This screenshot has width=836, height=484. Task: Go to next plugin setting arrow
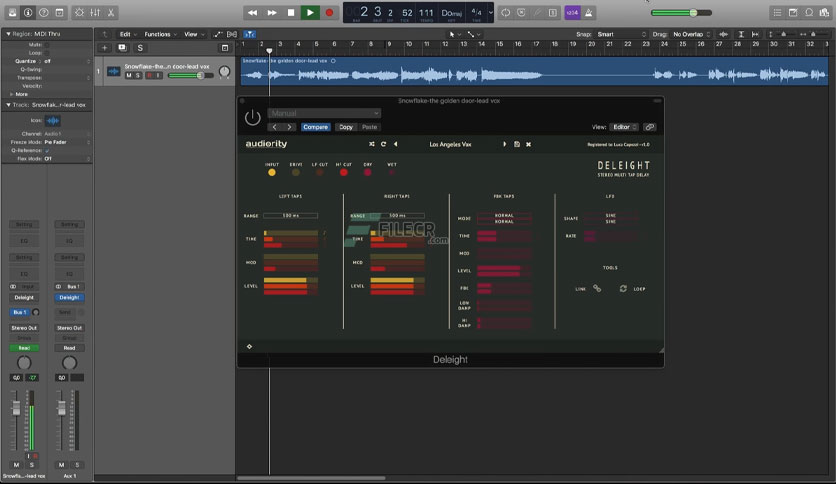290,127
